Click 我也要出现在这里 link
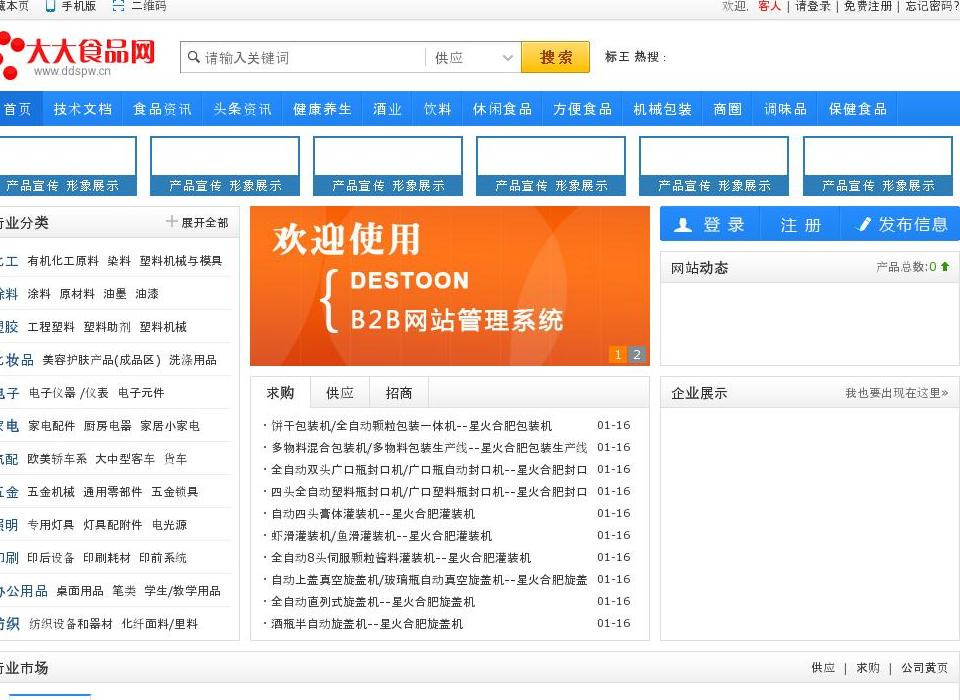This screenshot has height=700, width=960. click(896, 393)
